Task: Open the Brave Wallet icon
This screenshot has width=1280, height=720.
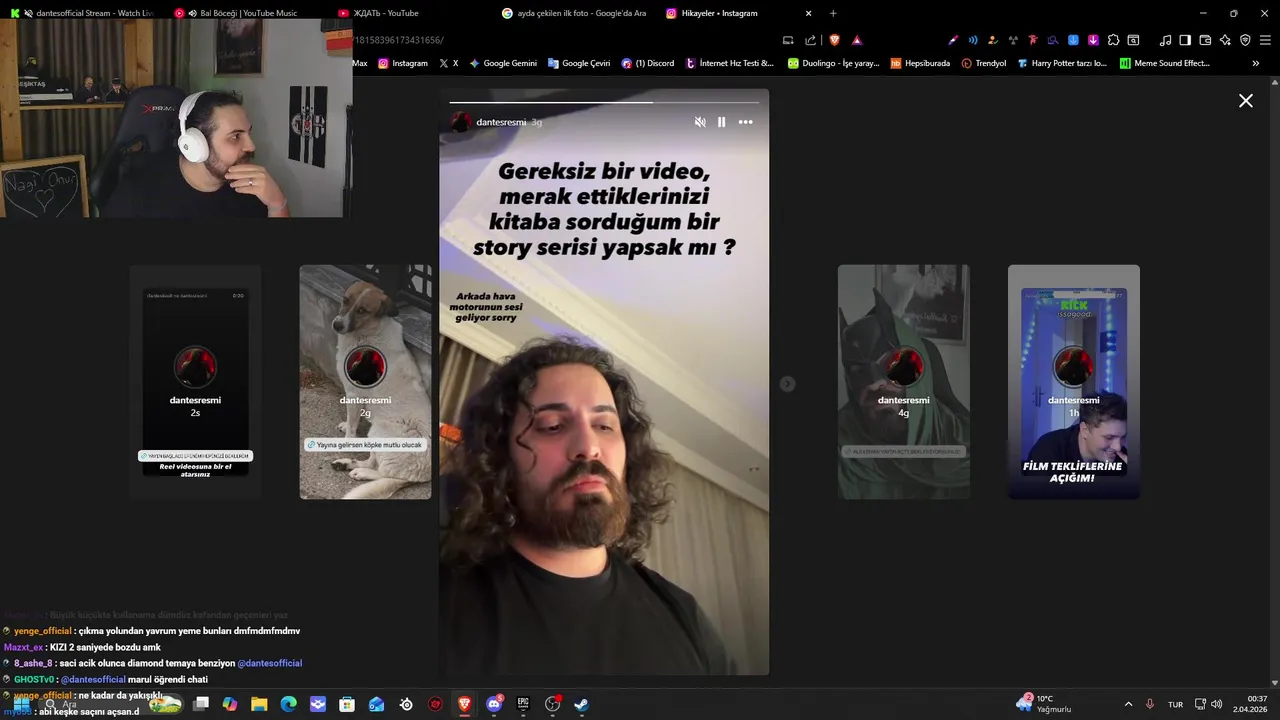Action: click(x=1205, y=40)
